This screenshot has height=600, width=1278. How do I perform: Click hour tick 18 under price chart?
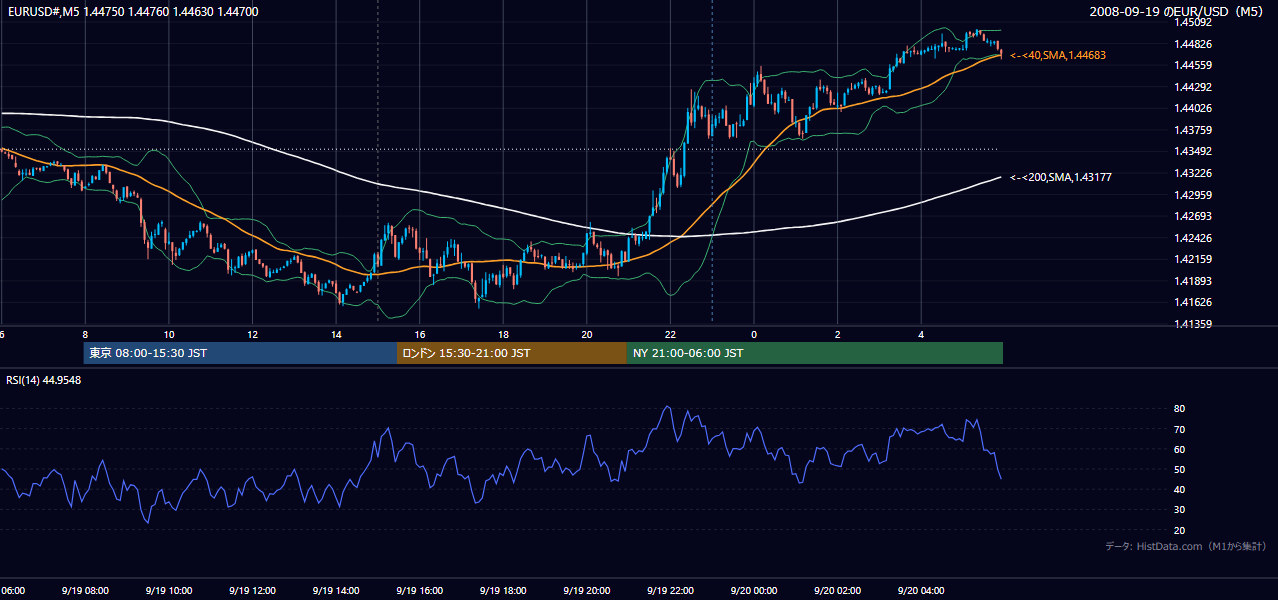point(503,335)
